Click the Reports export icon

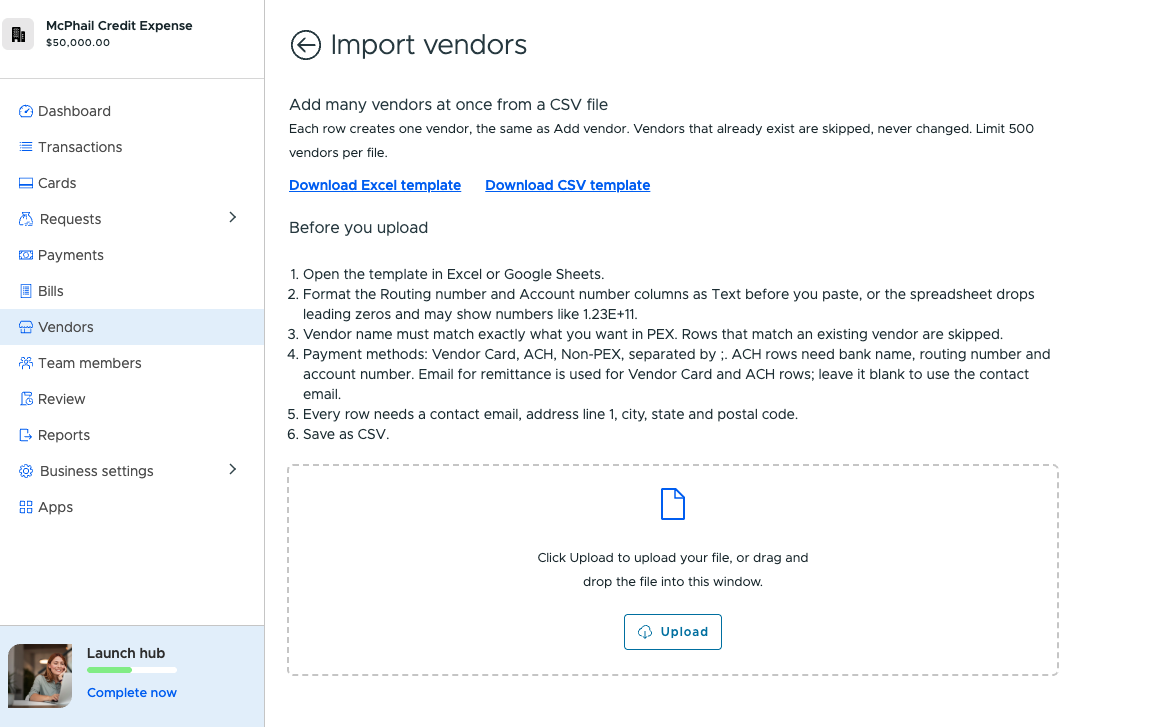[25, 435]
